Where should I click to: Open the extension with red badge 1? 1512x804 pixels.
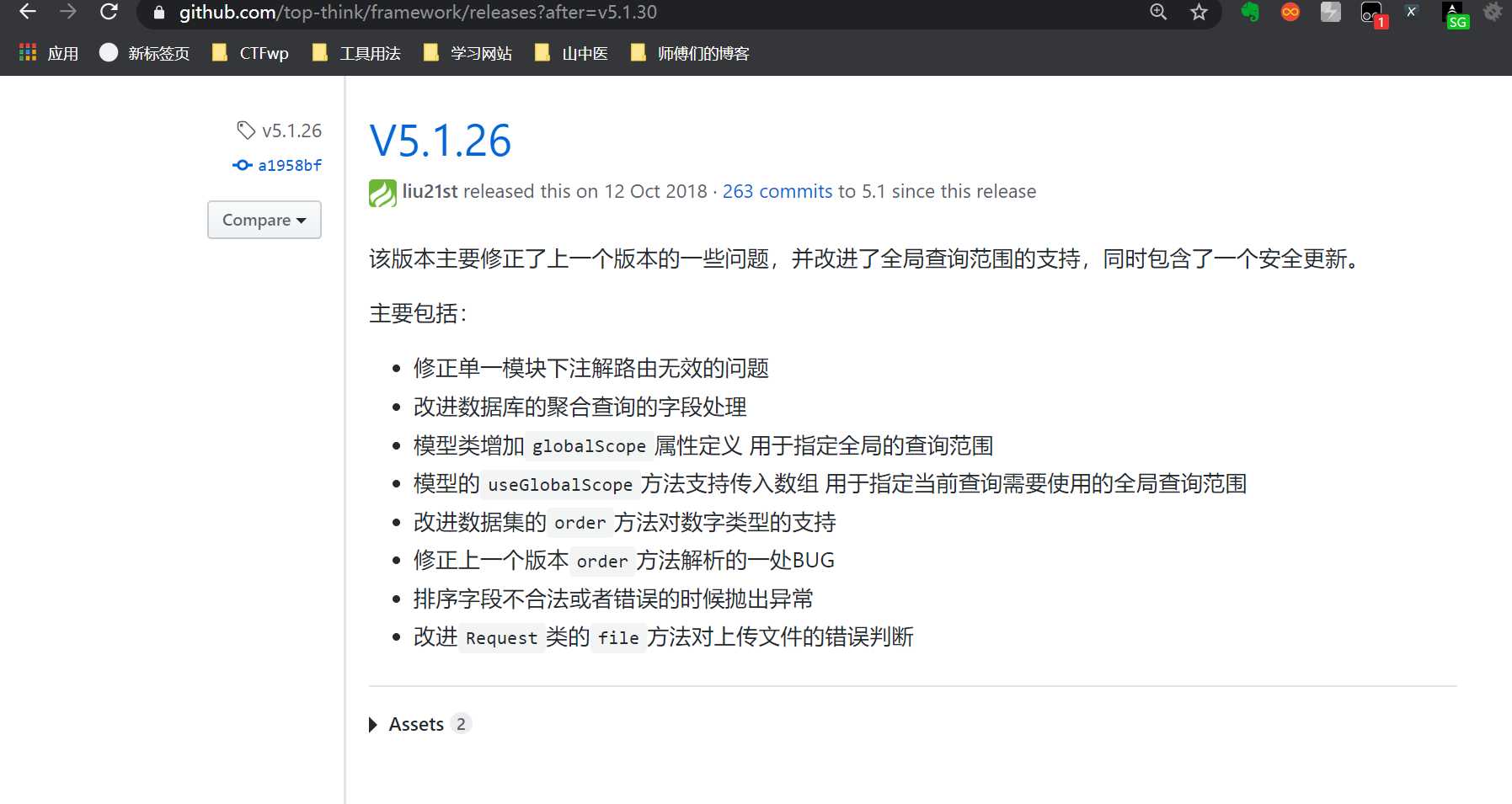pos(1373,14)
